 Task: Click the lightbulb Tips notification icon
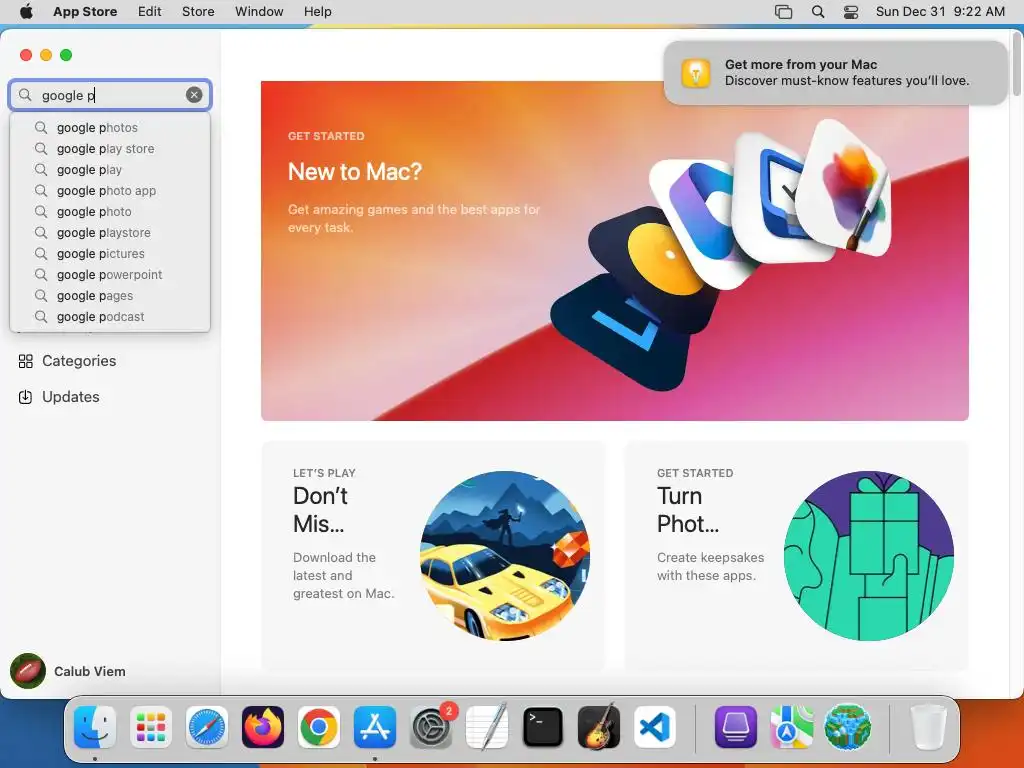pyautogui.click(x=696, y=72)
